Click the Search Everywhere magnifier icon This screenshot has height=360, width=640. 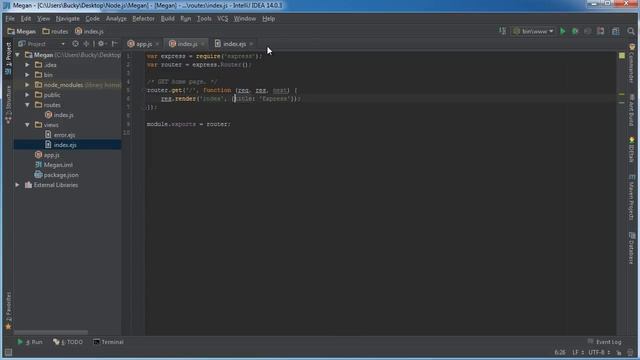tap(631, 31)
